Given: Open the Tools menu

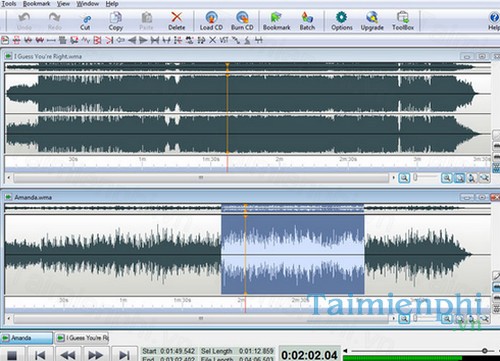Looking at the screenshot, I should 9,4.
